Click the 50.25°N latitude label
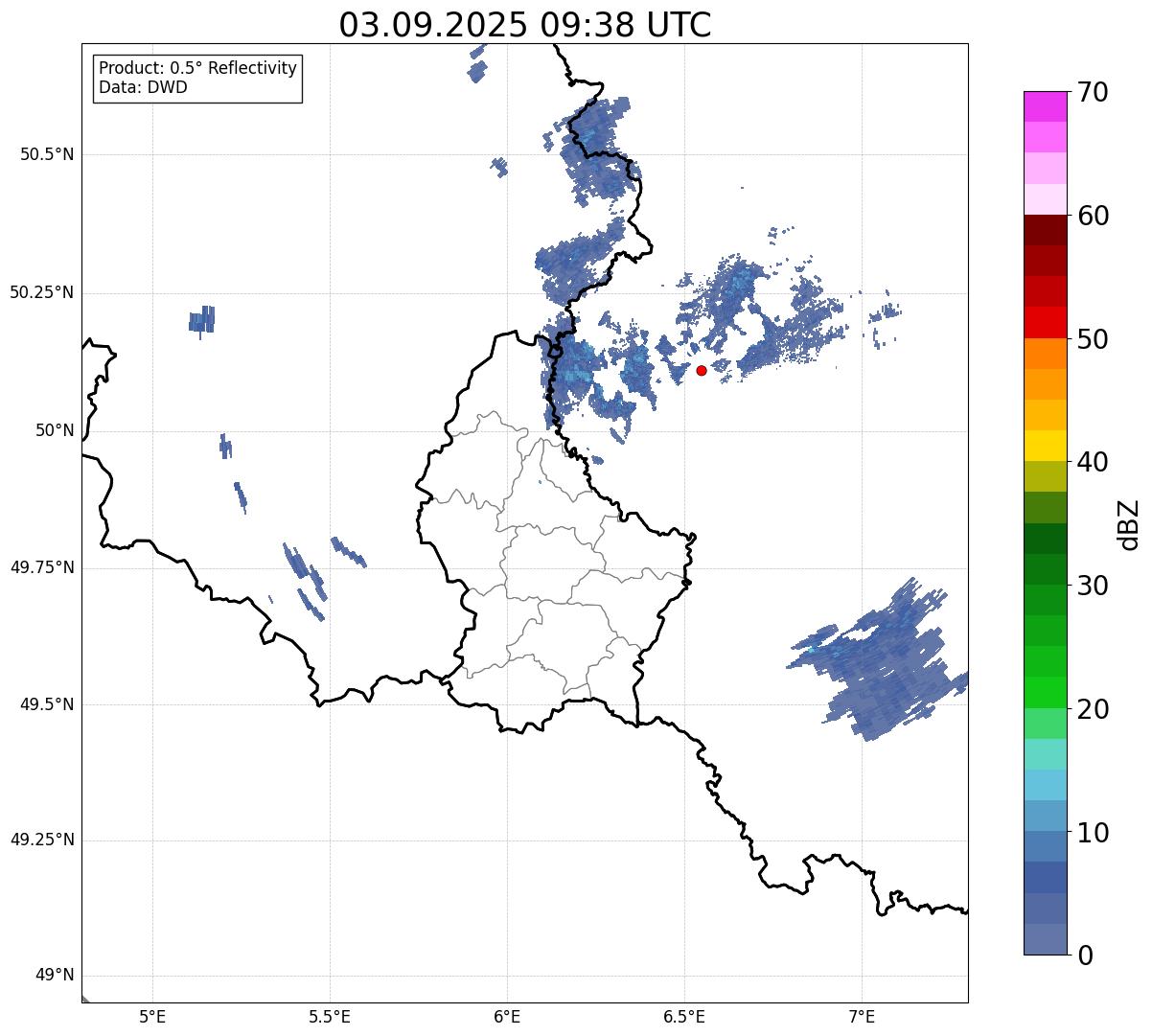Screen dimensions: 1152x1036 point(42,292)
